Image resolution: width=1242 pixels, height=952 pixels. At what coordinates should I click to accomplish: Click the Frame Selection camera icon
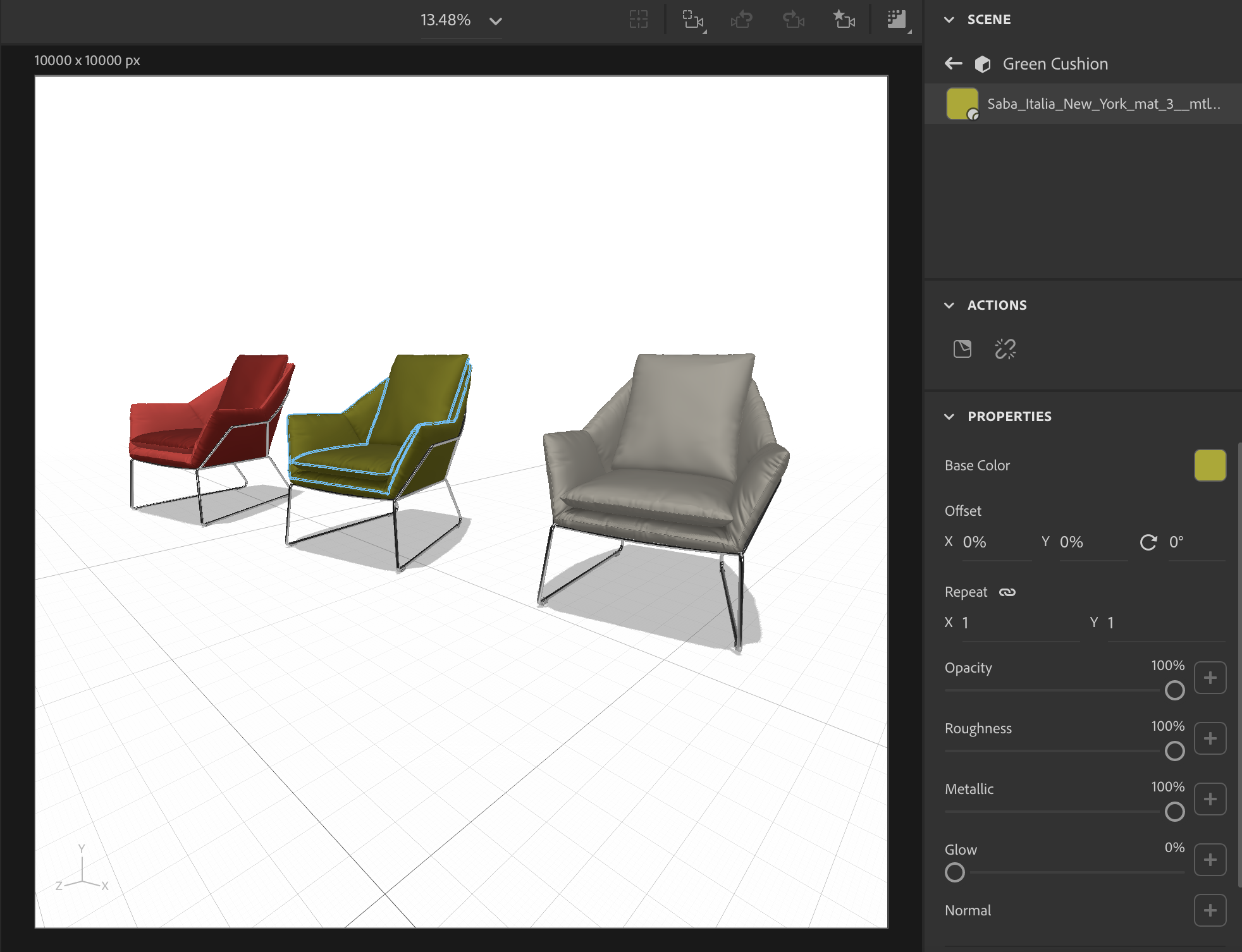pyautogui.click(x=692, y=20)
